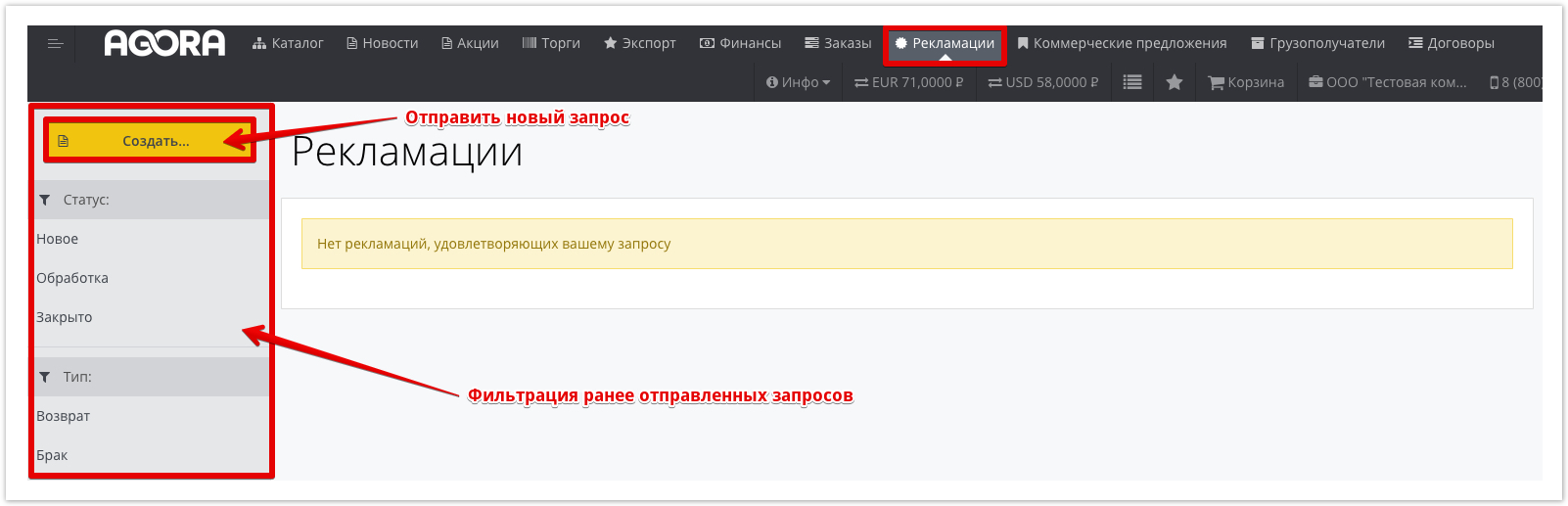Open the Каталог menu item
1568x506 pixels.
288,43
